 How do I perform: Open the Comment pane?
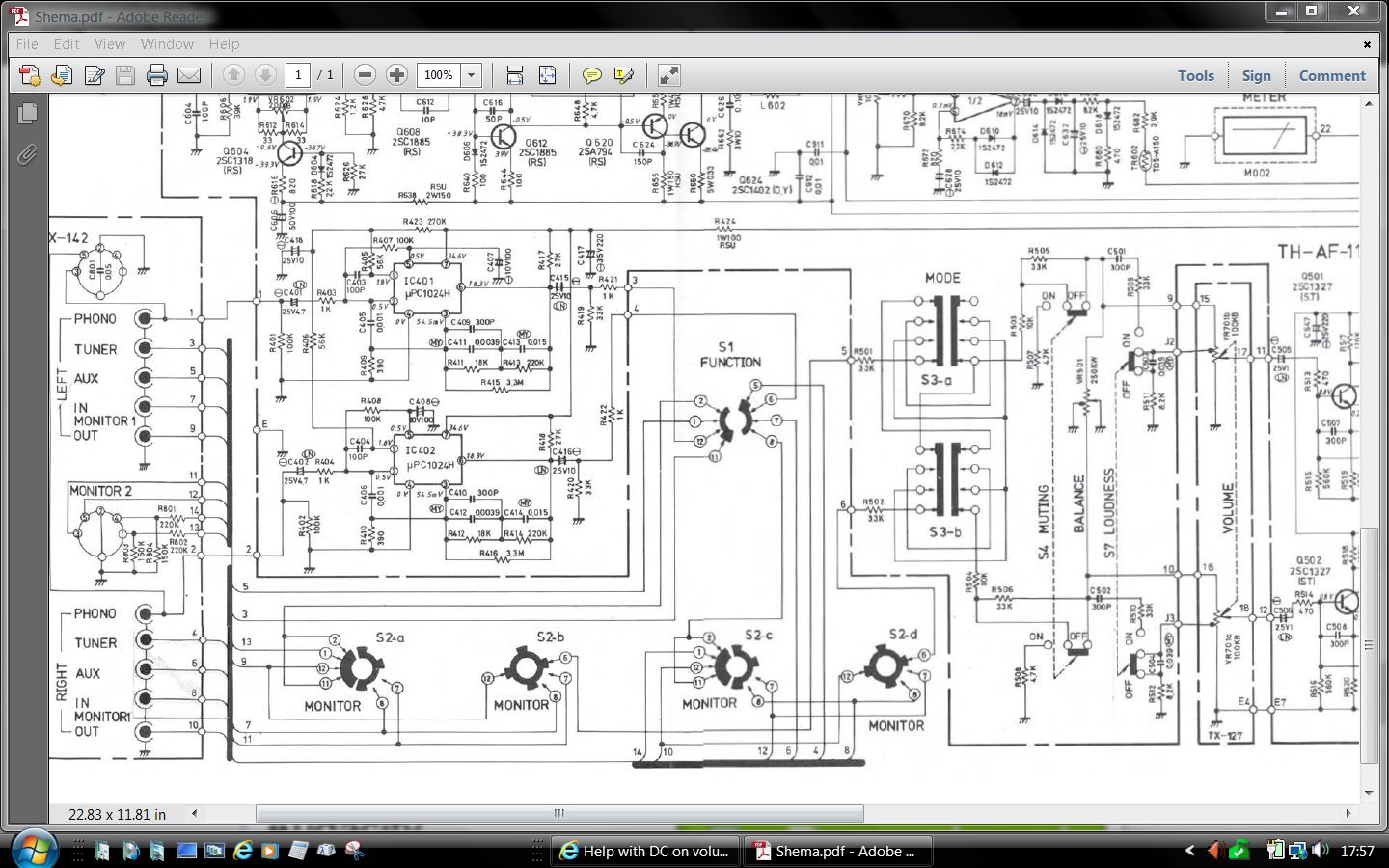1332,75
